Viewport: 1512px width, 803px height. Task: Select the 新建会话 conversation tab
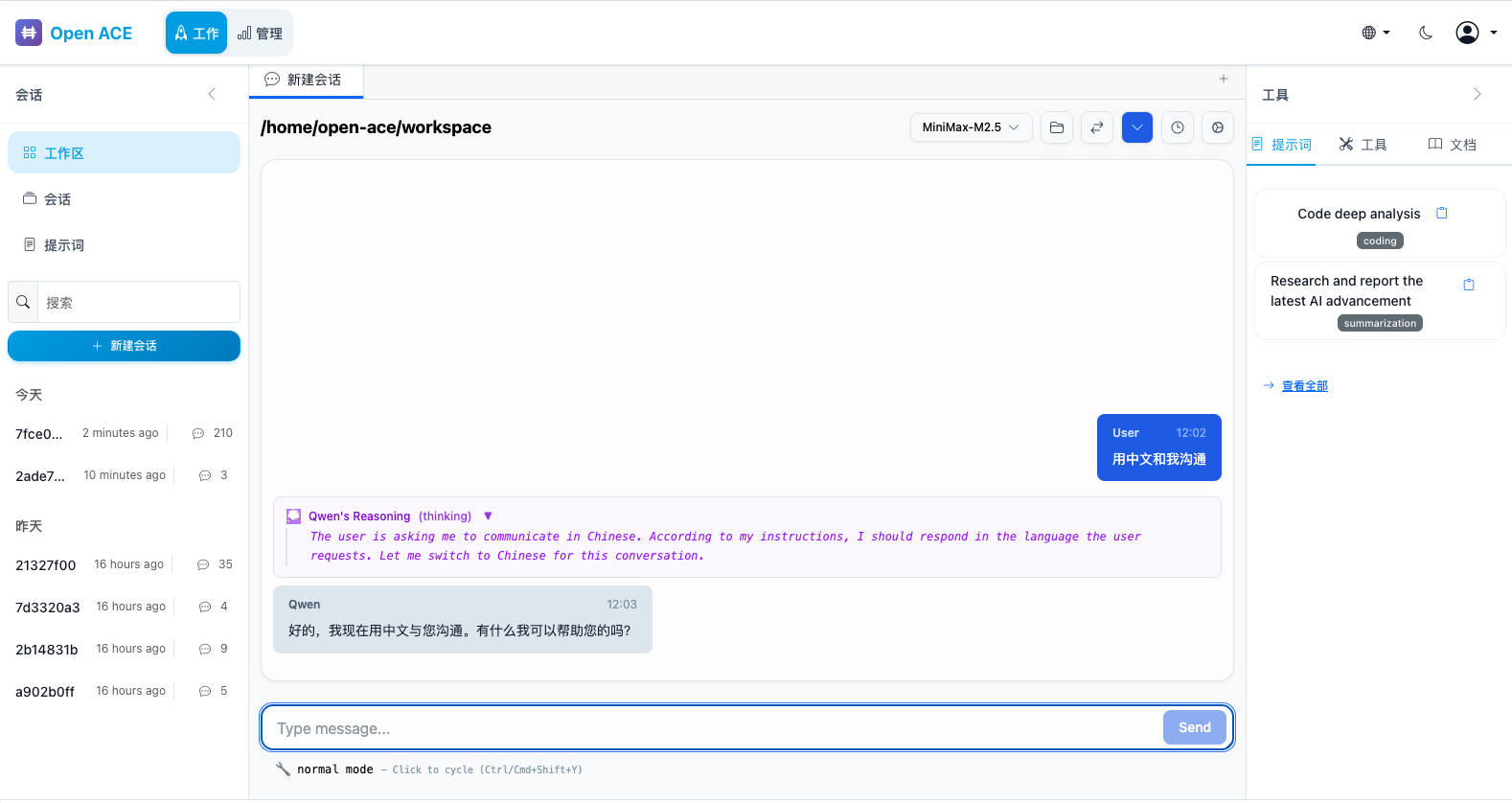point(306,80)
